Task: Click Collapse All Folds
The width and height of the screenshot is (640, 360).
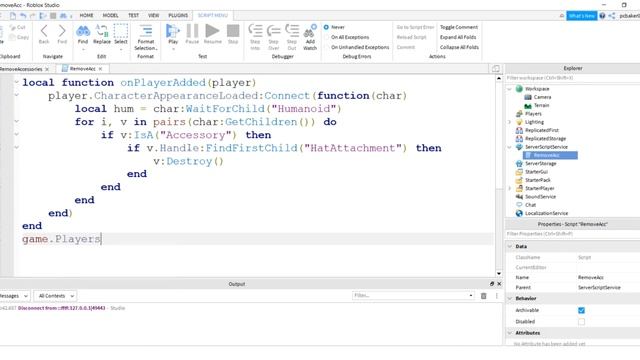Action: tap(459, 47)
